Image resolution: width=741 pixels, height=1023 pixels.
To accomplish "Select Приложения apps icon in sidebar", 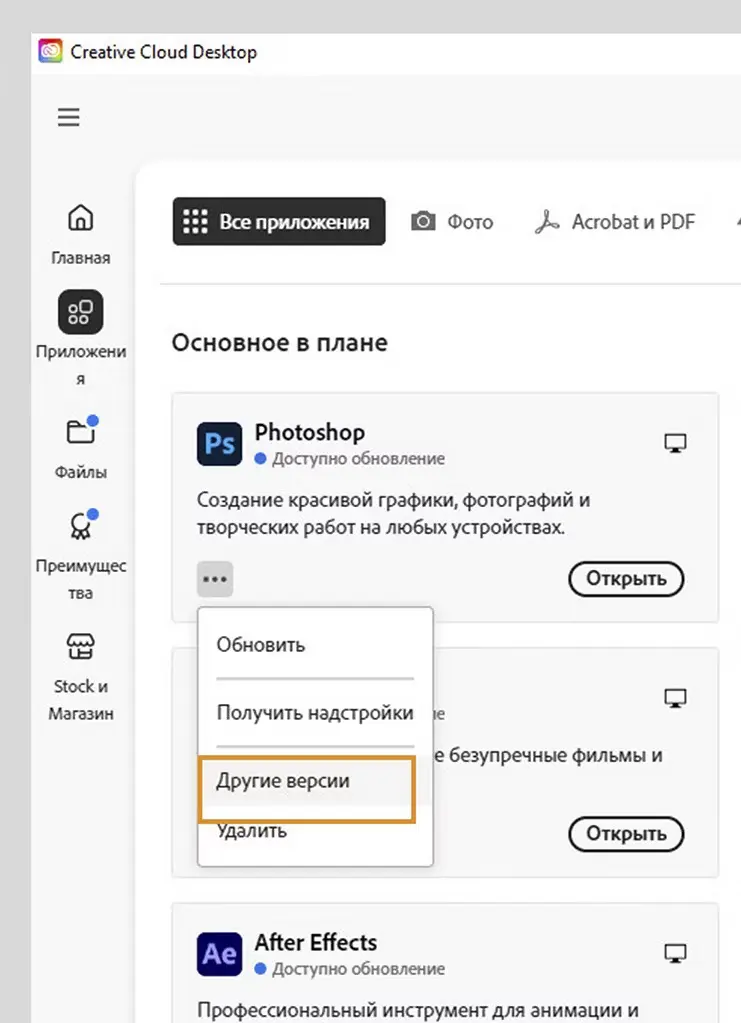I will coord(80,313).
